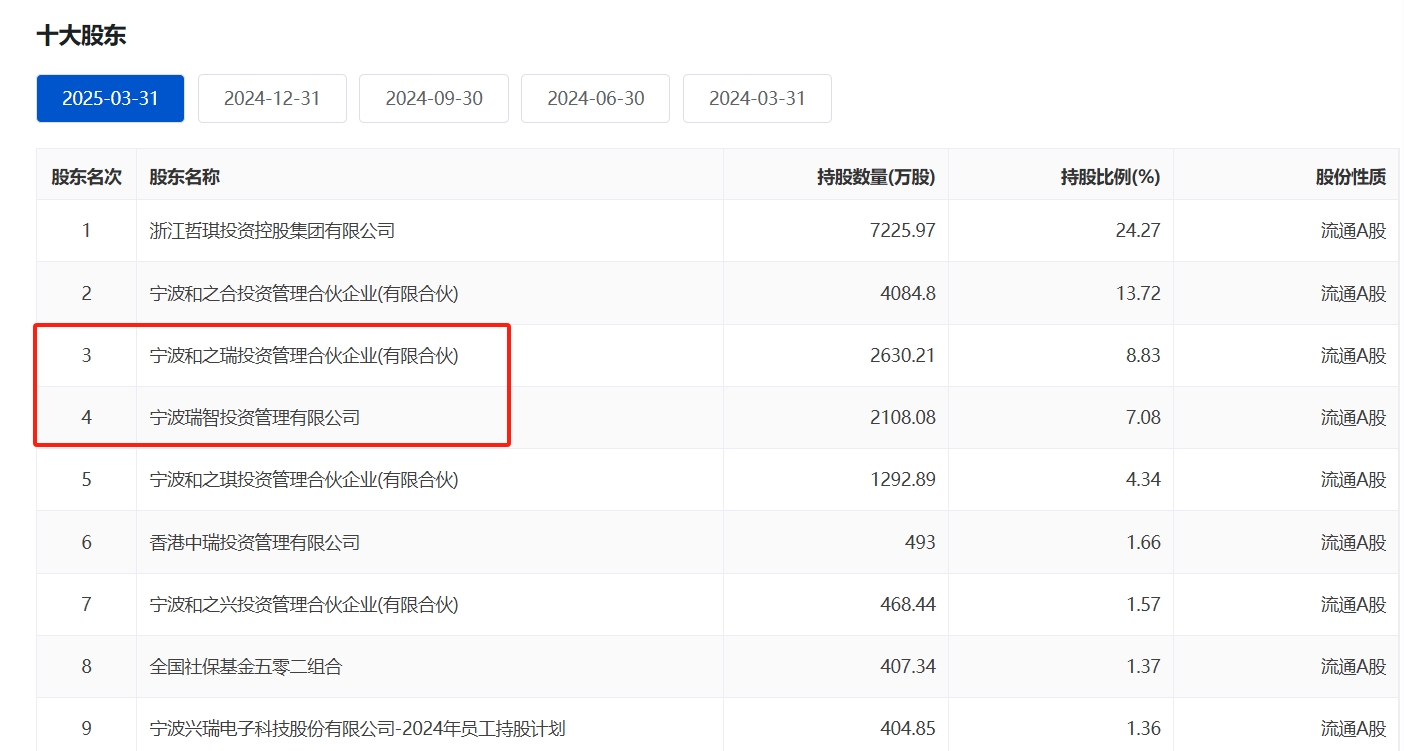Click the holding ratio 7.08

(x=1143, y=418)
